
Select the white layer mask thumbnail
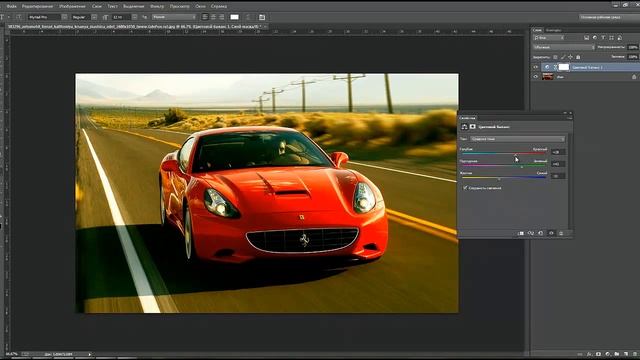tap(564, 67)
